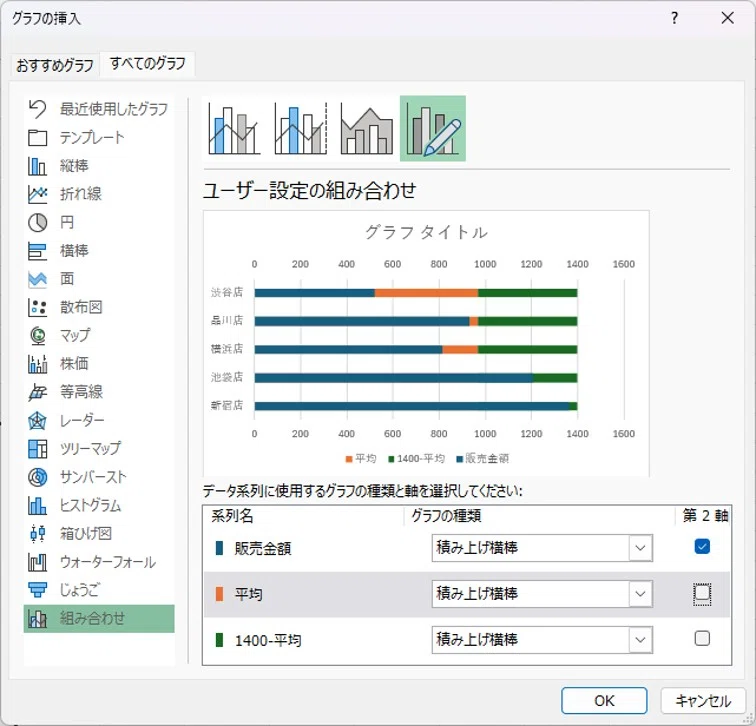The height and width of the screenshot is (726, 756).
Task: Click 販売金額 legend entry in preview
Action: (483, 458)
